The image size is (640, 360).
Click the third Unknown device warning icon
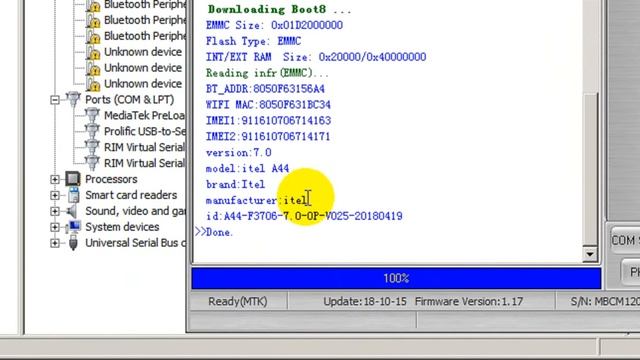pyautogui.click(x=93, y=84)
